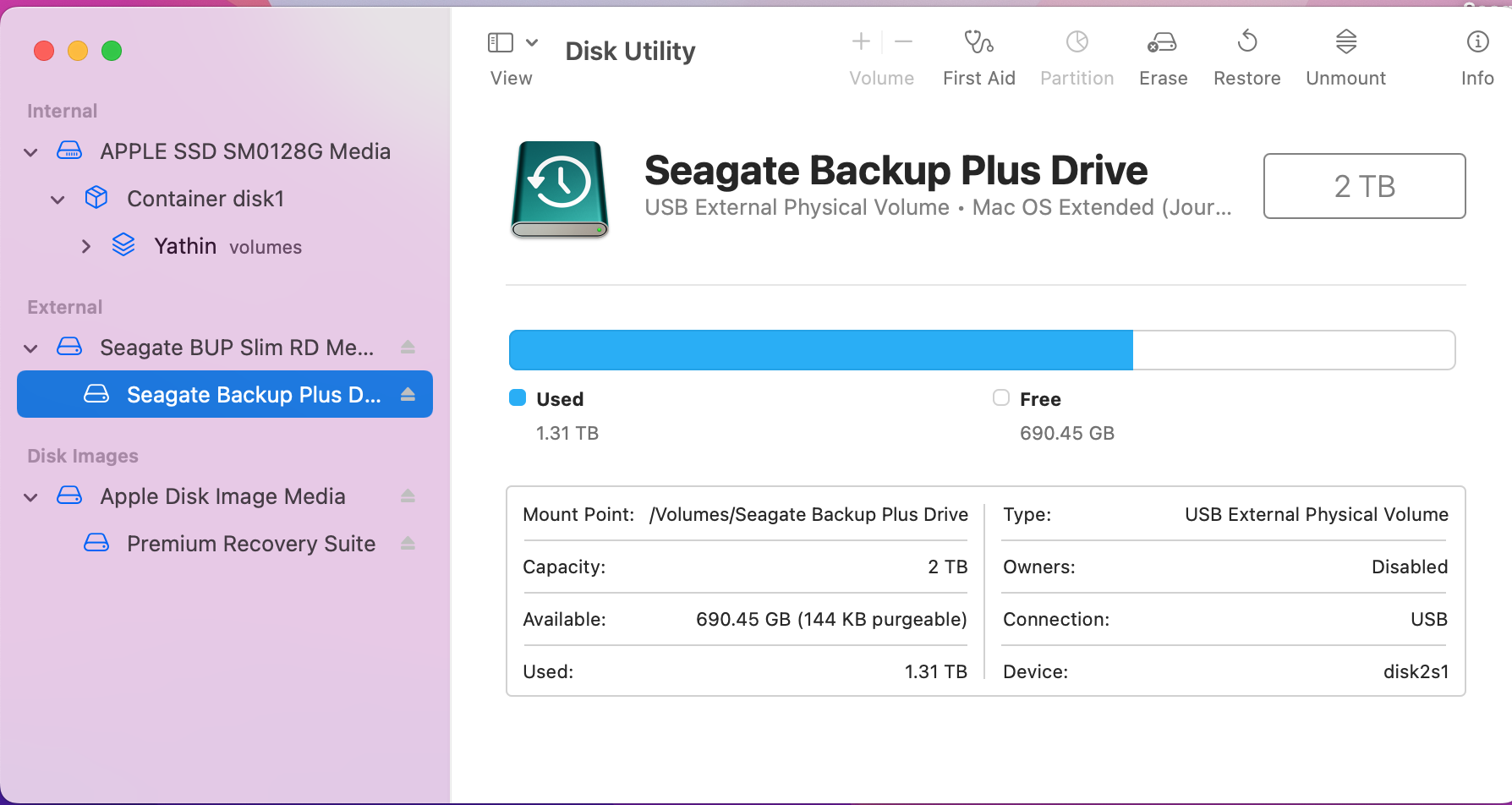1512x805 pixels.
Task: Eject Seagate BUP Slim RD Media
Action: tap(408, 348)
